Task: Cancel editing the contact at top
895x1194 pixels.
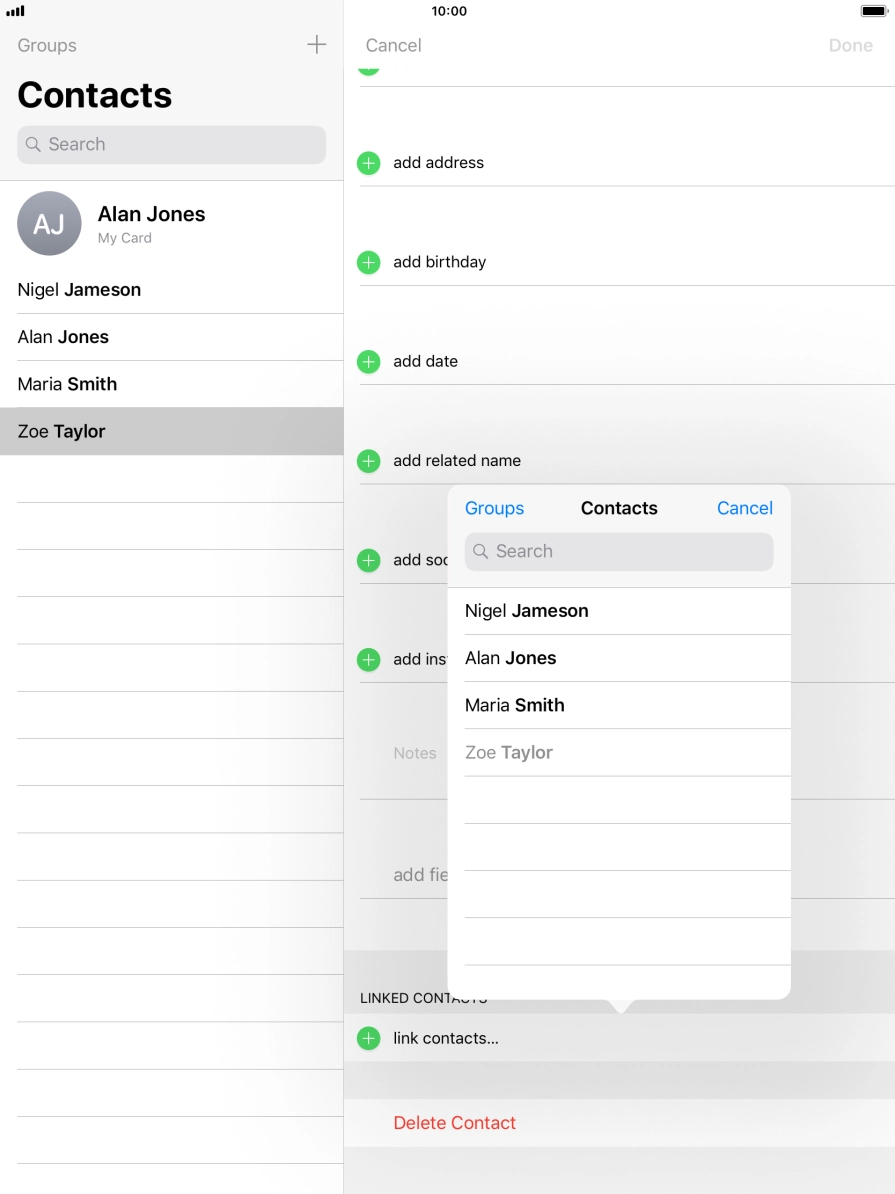Action: (x=393, y=45)
